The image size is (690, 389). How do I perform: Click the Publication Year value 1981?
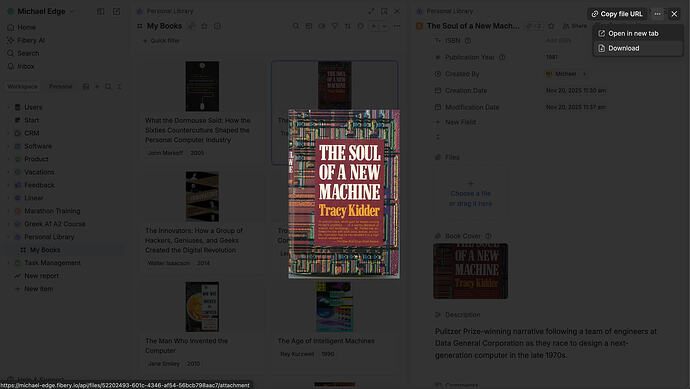(552, 57)
